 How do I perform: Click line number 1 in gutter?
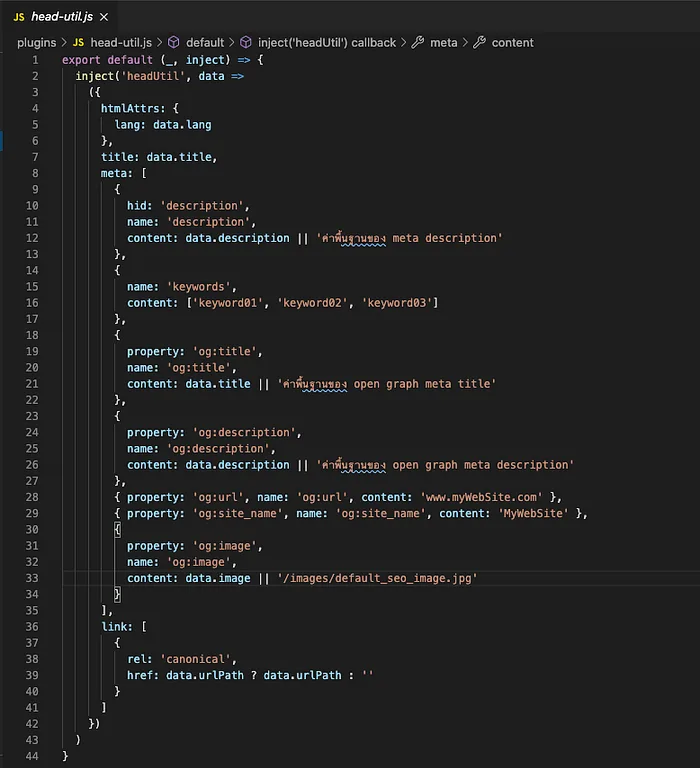[x=35, y=60]
